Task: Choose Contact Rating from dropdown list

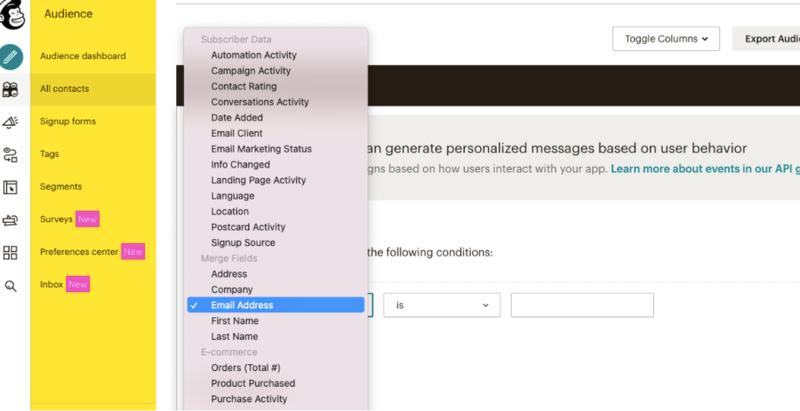Action: 244,86
